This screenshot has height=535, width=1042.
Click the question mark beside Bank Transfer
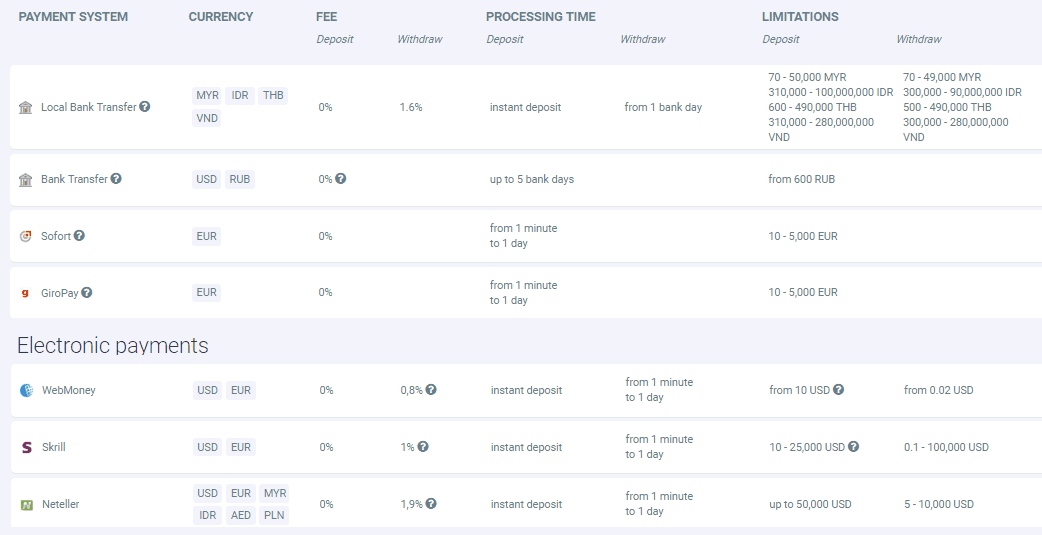tap(116, 179)
